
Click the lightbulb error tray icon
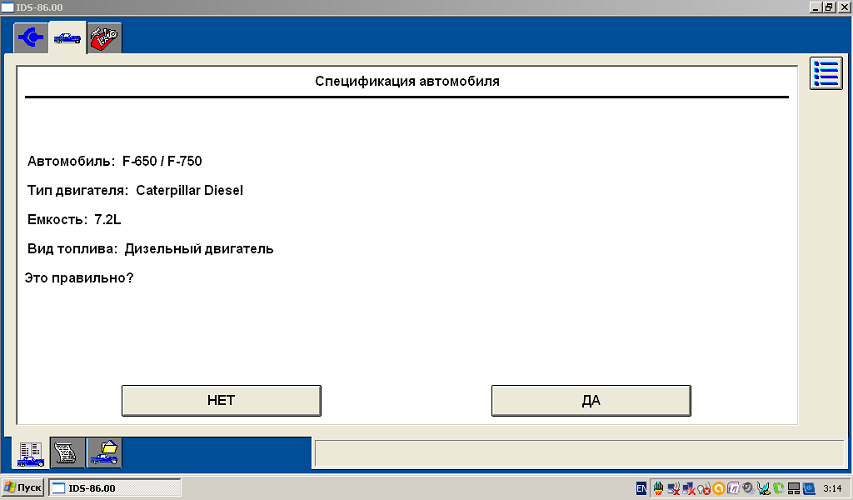click(x=704, y=489)
